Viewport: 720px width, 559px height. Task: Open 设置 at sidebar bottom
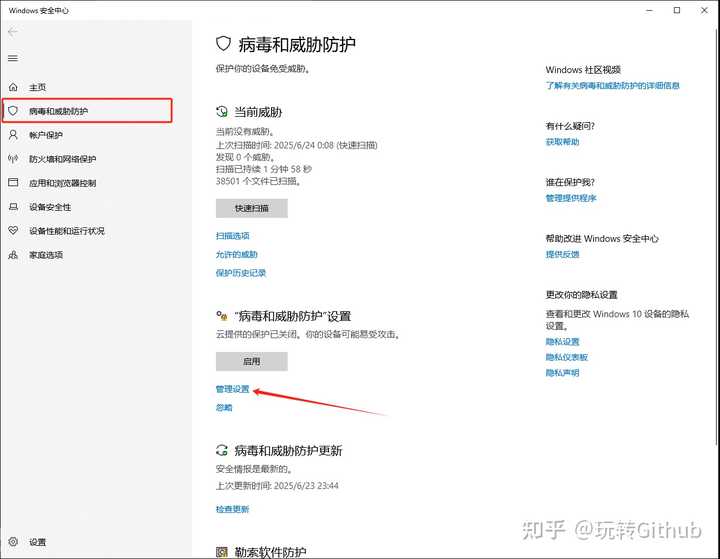point(37,542)
